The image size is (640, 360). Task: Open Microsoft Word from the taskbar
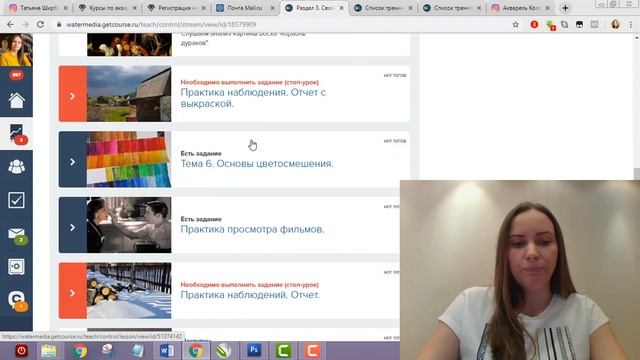[x=167, y=351]
